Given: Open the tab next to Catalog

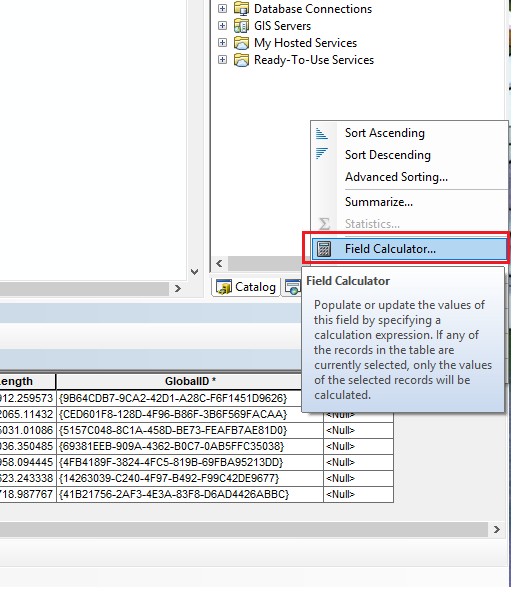Looking at the screenshot, I should [292, 287].
